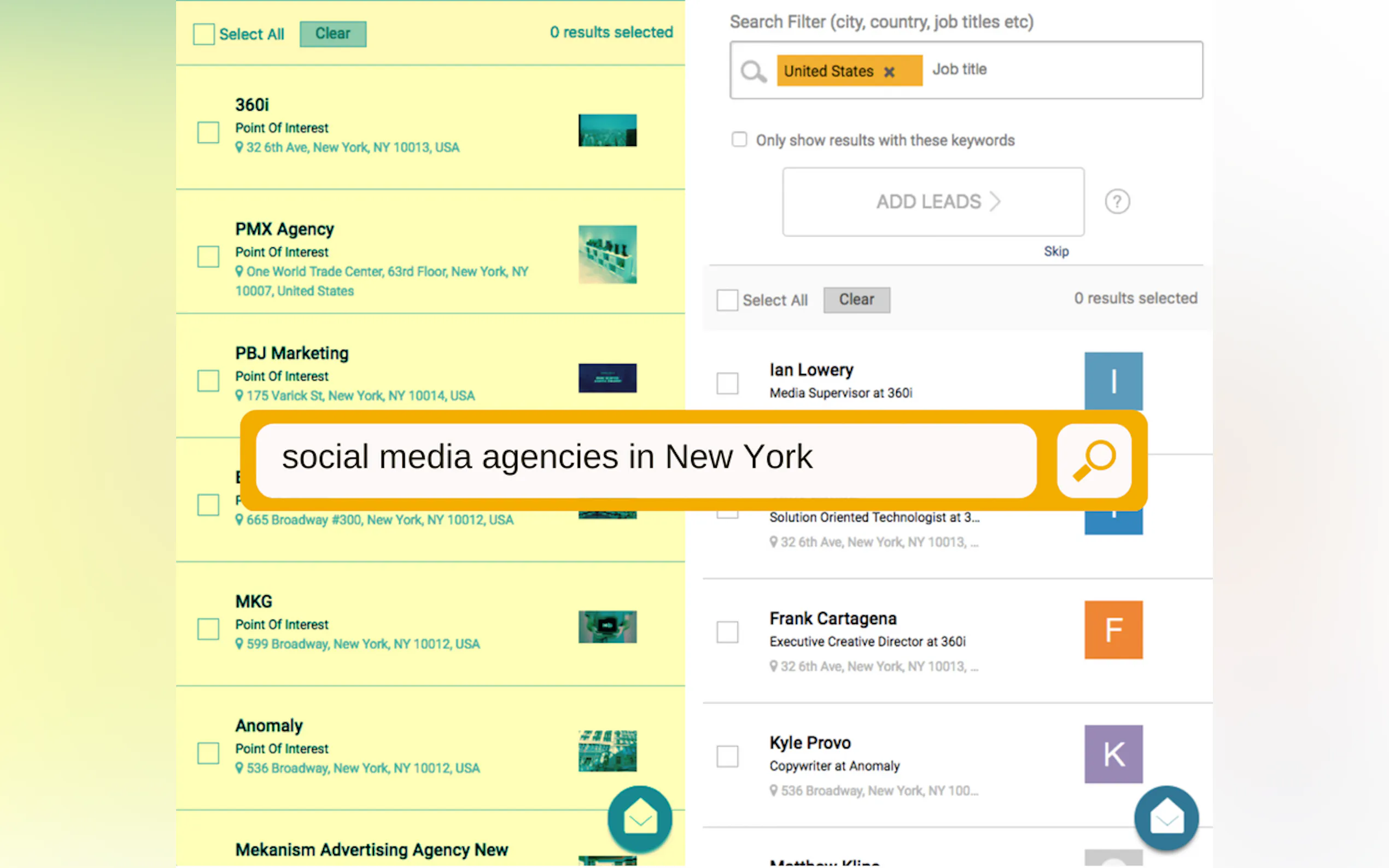The width and height of the screenshot is (1389, 868).
Task: Check the box beside 360i
Action: coord(208,132)
